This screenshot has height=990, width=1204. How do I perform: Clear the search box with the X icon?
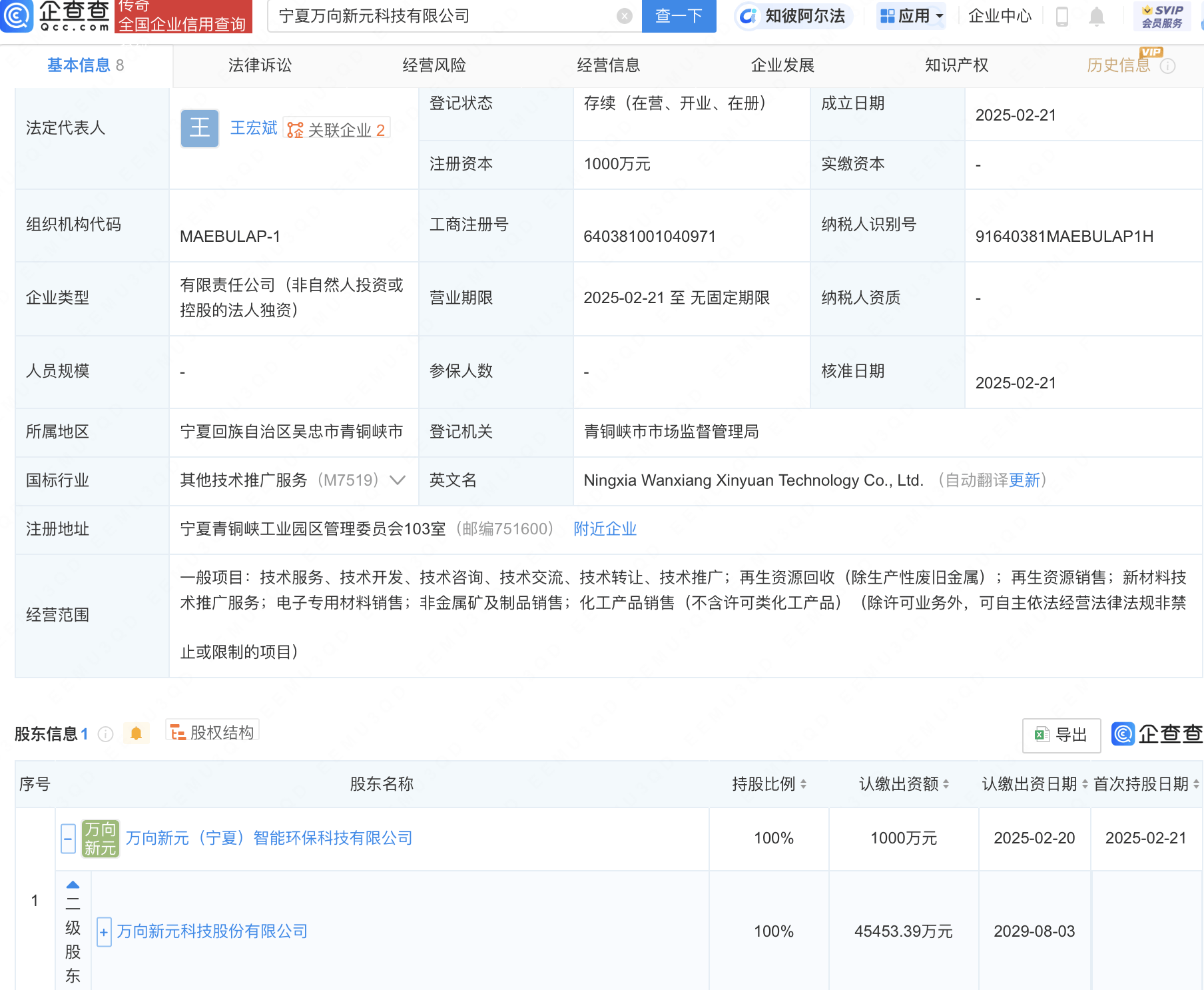click(x=625, y=16)
